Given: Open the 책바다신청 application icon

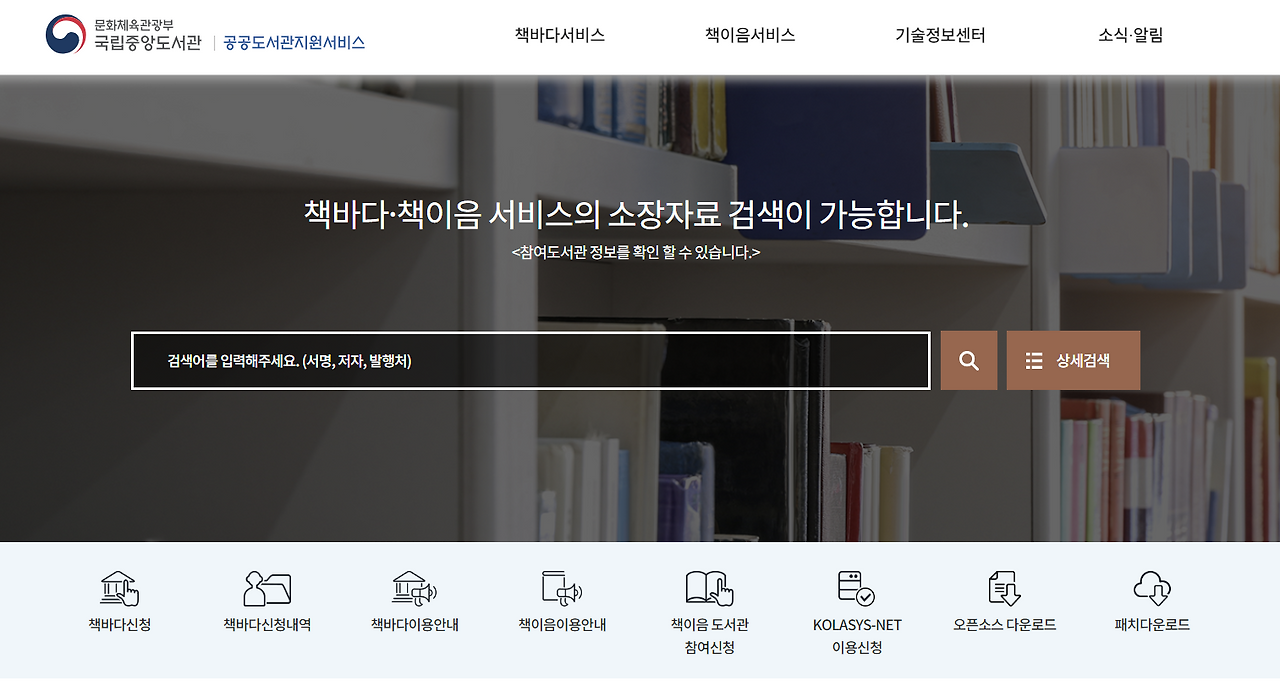Looking at the screenshot, I should [117, 588].
